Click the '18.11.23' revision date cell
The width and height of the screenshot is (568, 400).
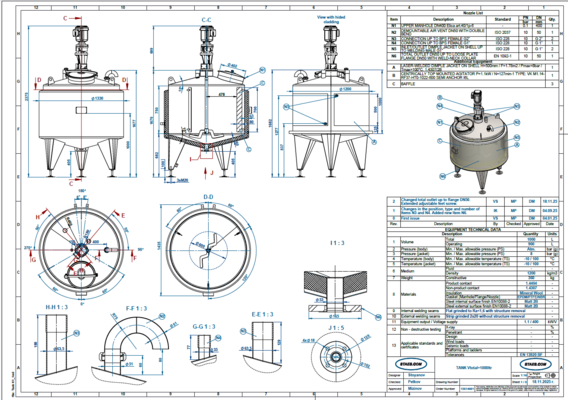click(x=550, y=201)
